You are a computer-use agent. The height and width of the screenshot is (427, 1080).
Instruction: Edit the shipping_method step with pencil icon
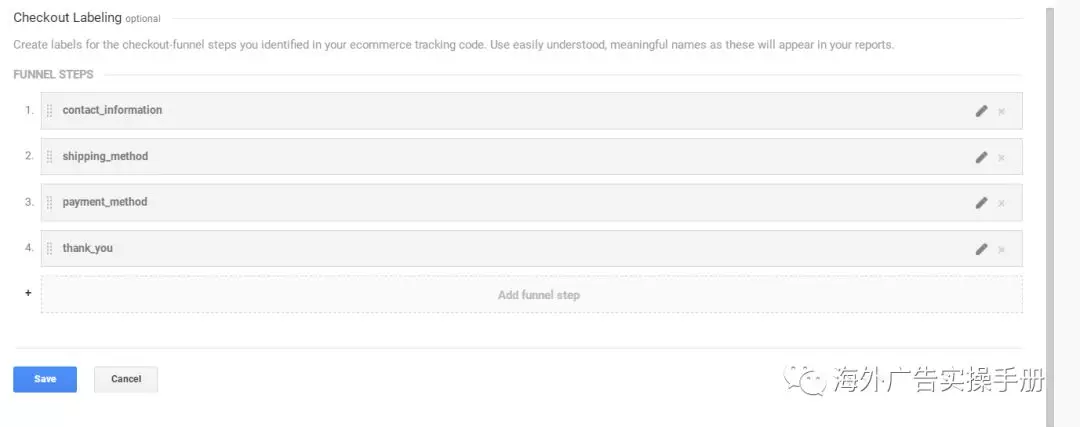[x=981, y=157]
